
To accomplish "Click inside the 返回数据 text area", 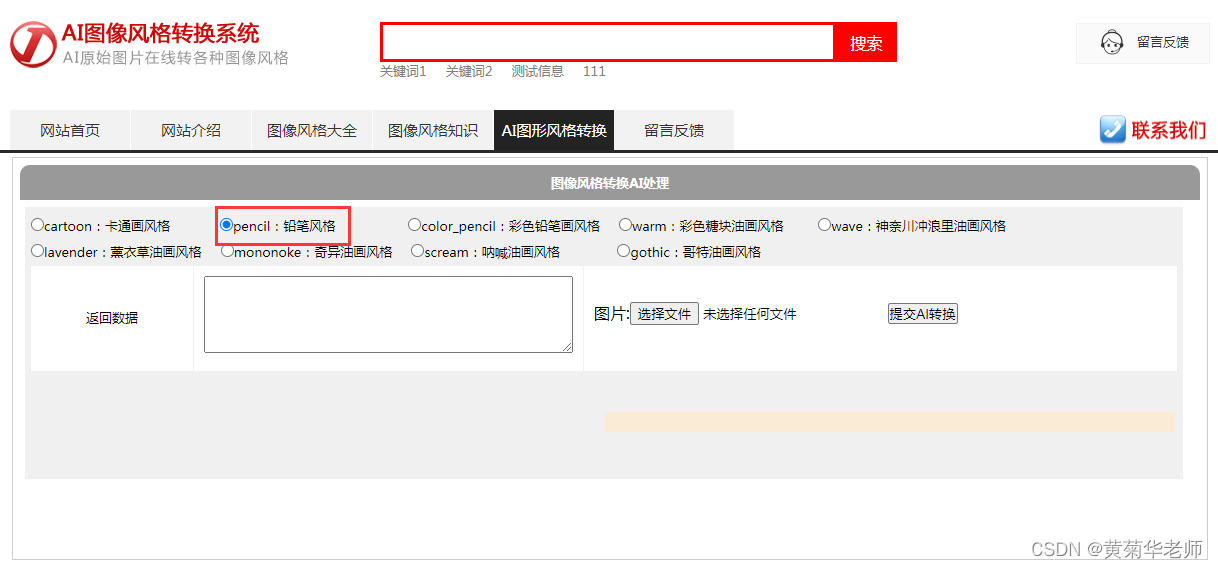I will [388, 314].
